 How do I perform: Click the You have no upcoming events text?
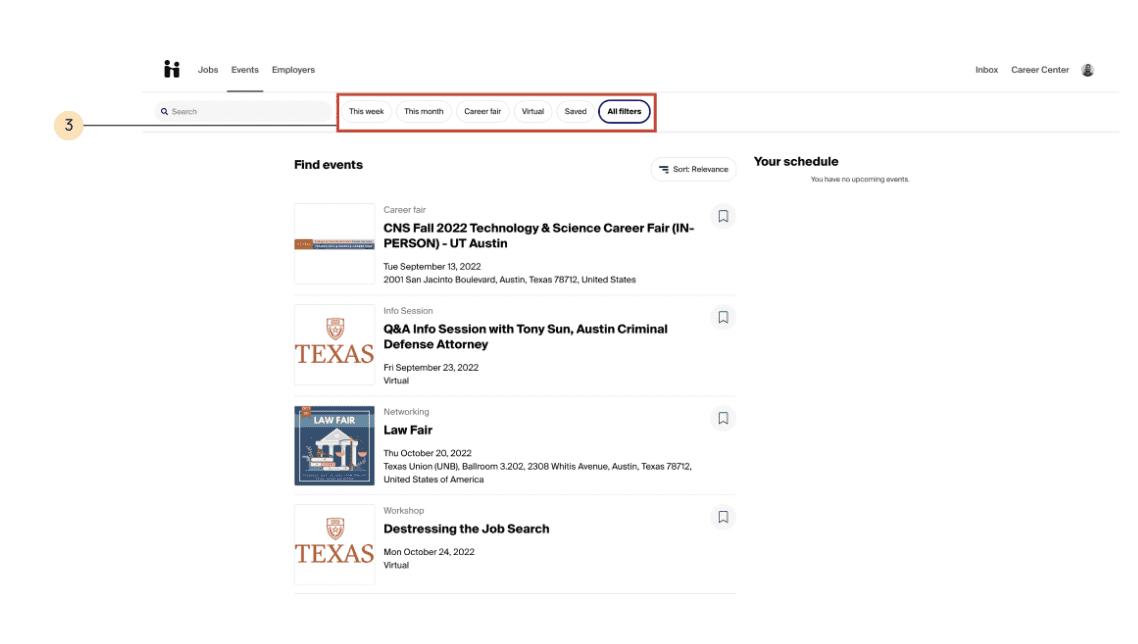(x=860, y=179)
